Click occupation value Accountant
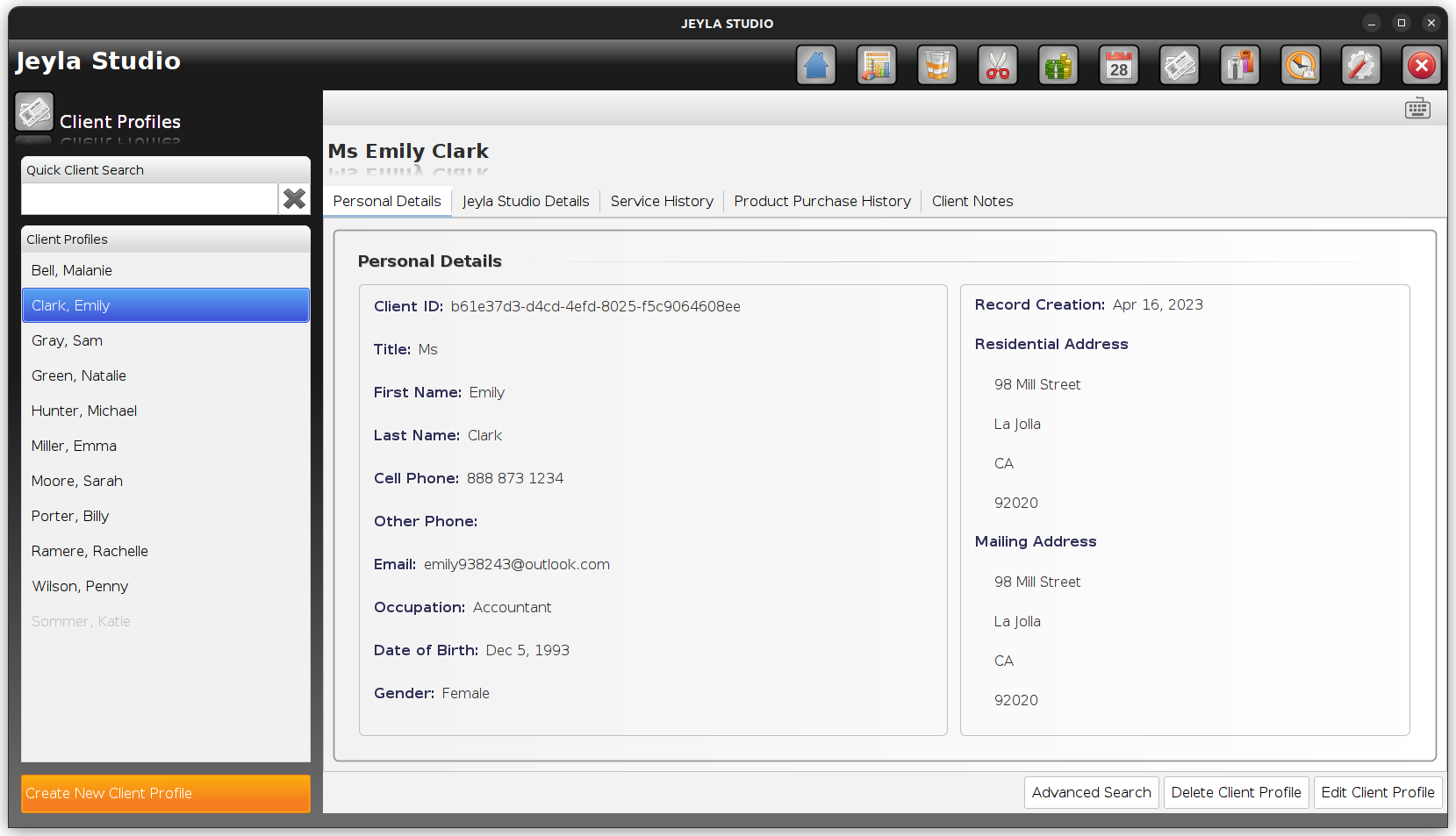 click(512, 607)
